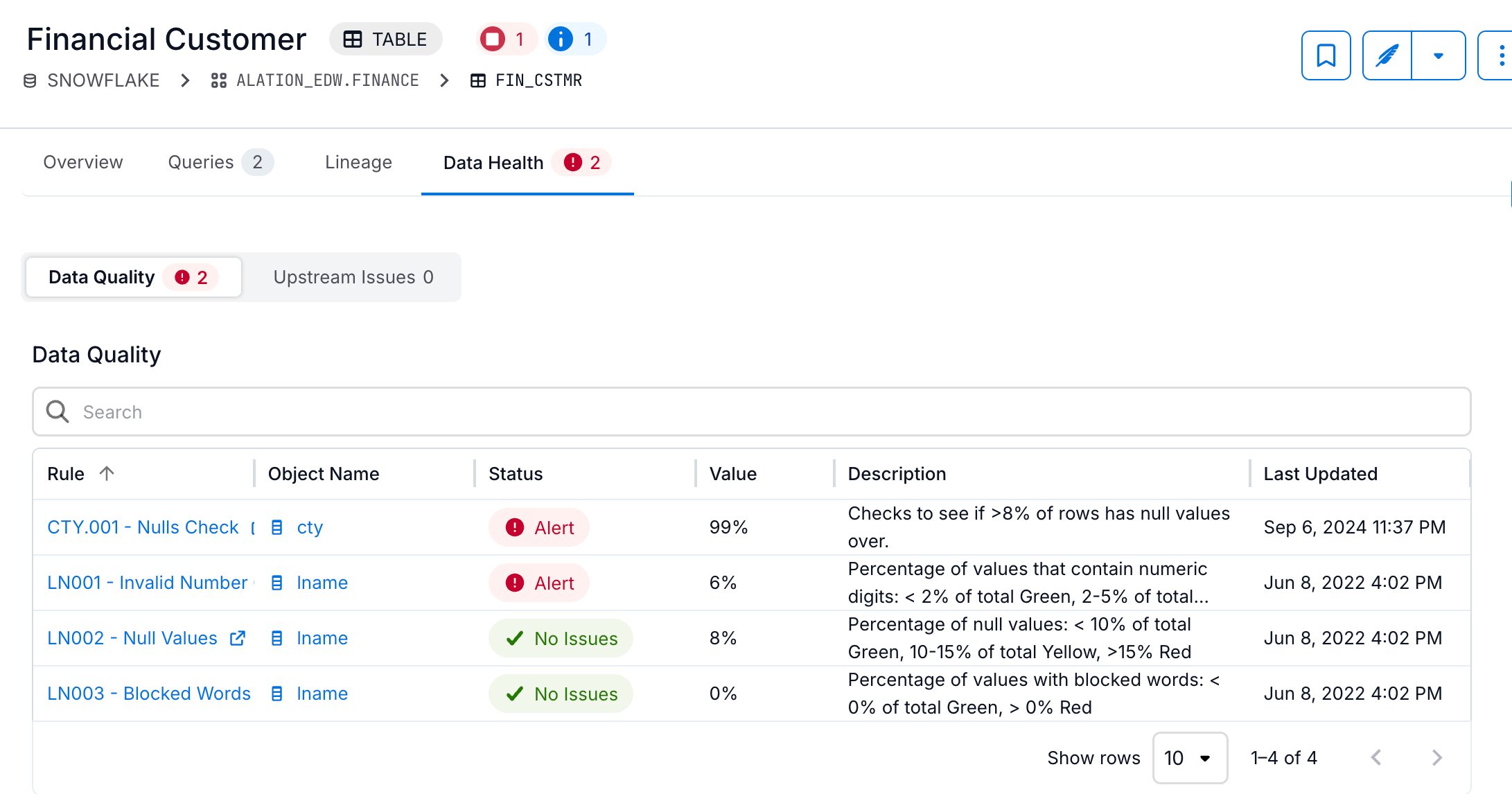1512x794 pixels.
Task: Click the magnifier icon in the search bar
Action: tap(57, 412)
